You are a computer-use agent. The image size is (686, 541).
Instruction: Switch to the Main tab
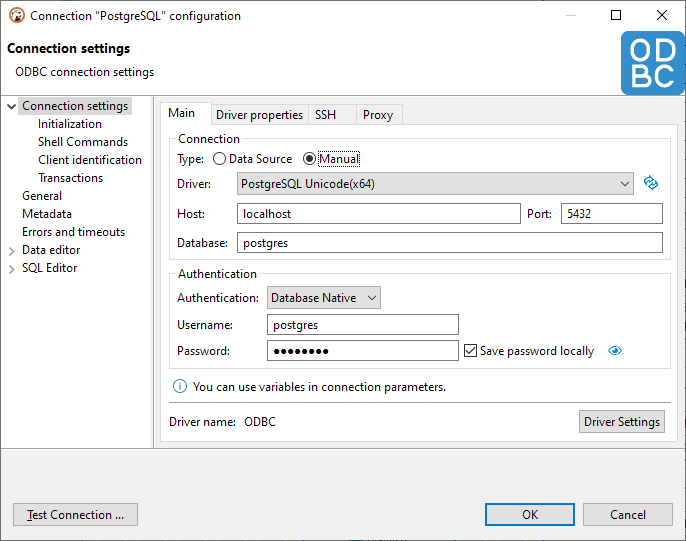click(x=182, y=113)
